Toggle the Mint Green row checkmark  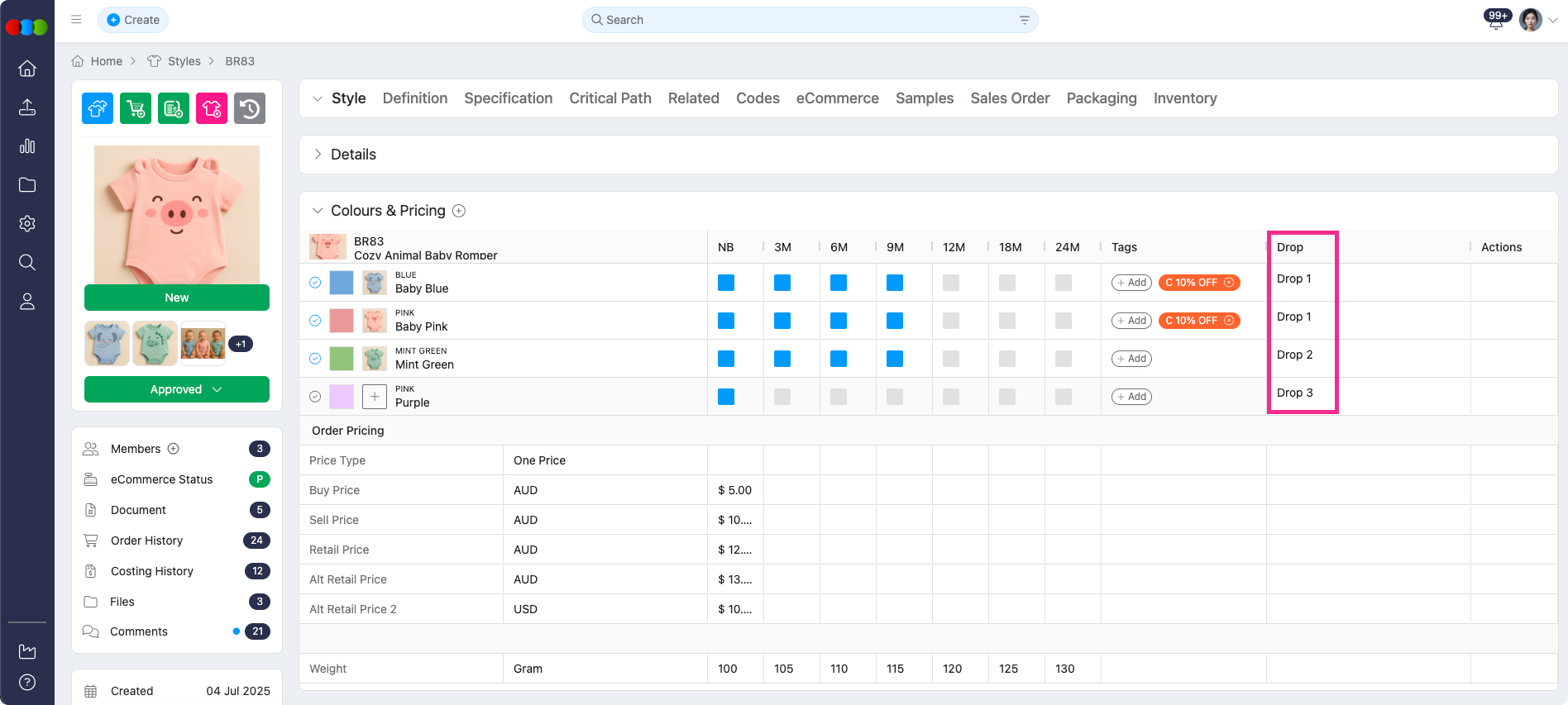[x=315, y=359]
